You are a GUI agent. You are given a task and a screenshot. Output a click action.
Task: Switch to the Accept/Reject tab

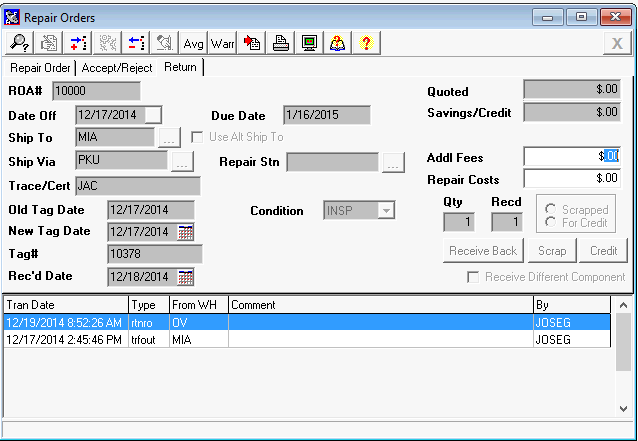pos(117,67)
